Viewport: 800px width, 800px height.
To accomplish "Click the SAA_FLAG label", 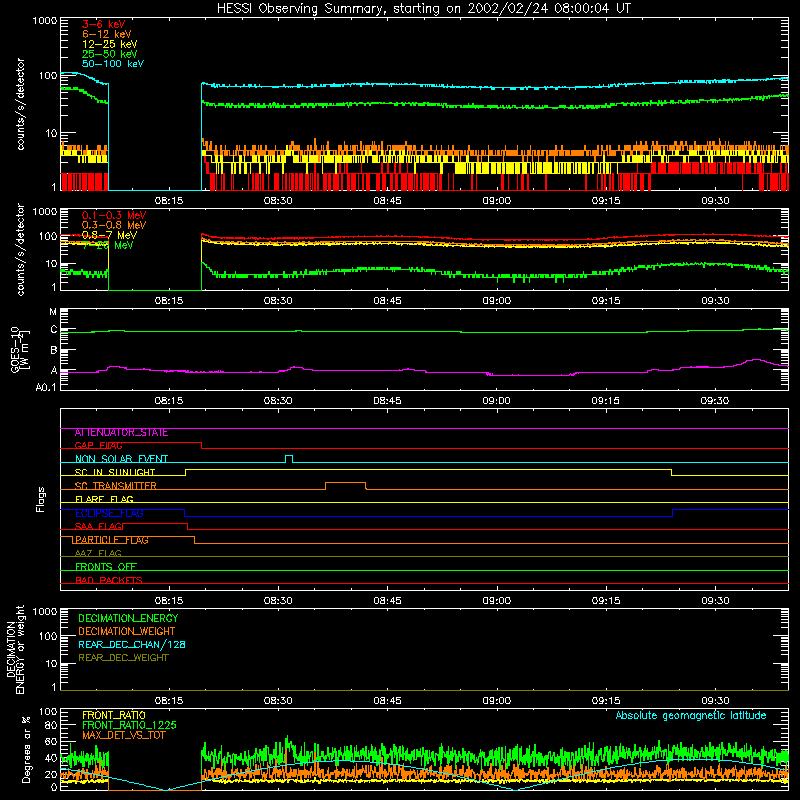I will 98,527.
